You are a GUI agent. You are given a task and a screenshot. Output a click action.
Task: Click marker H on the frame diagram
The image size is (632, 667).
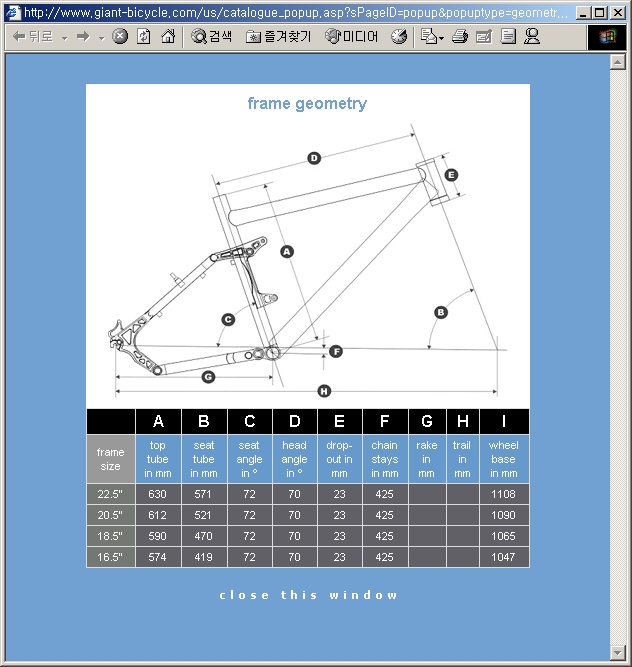click(324, 391)
